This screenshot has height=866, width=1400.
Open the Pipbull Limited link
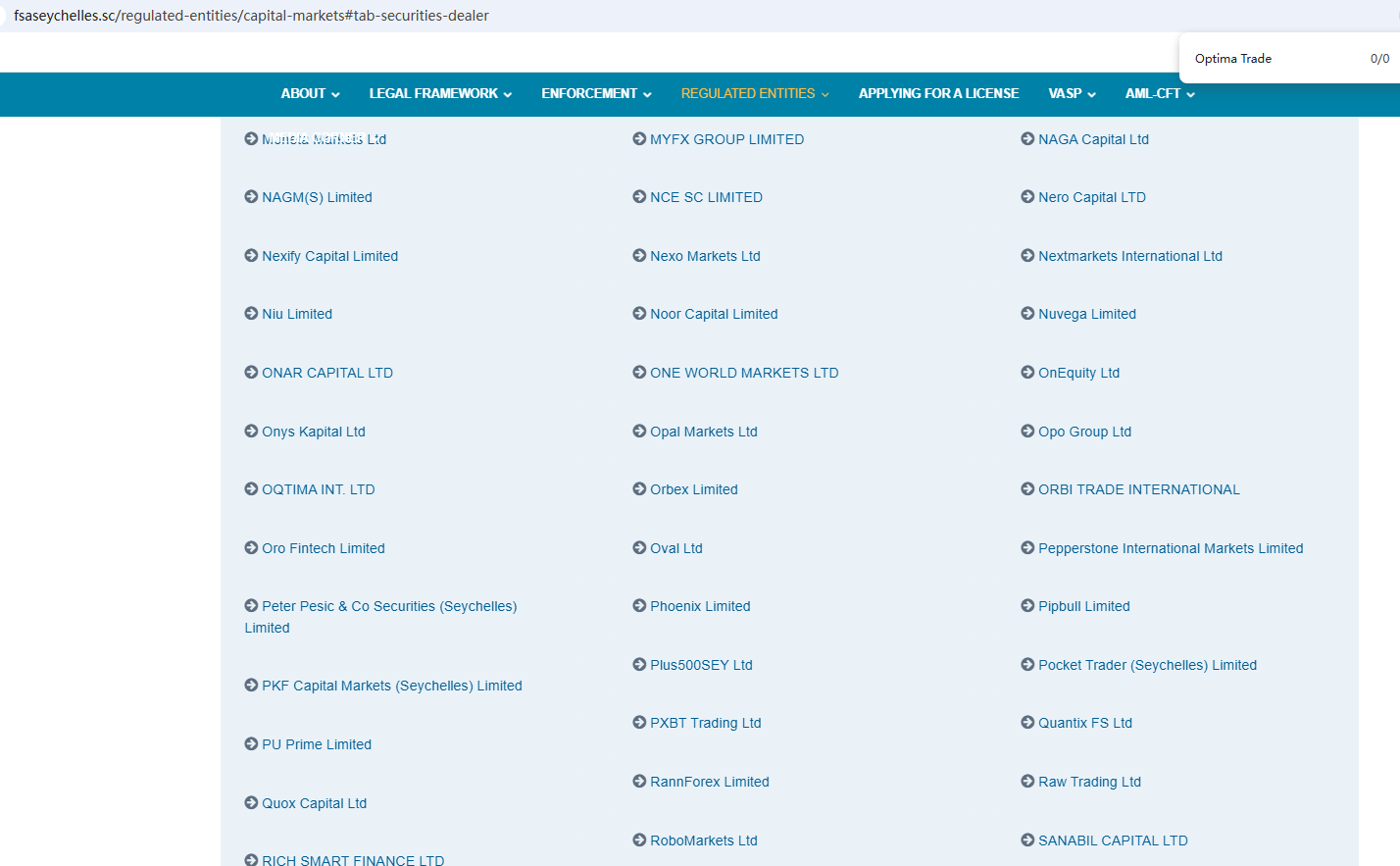(1084, 606)
